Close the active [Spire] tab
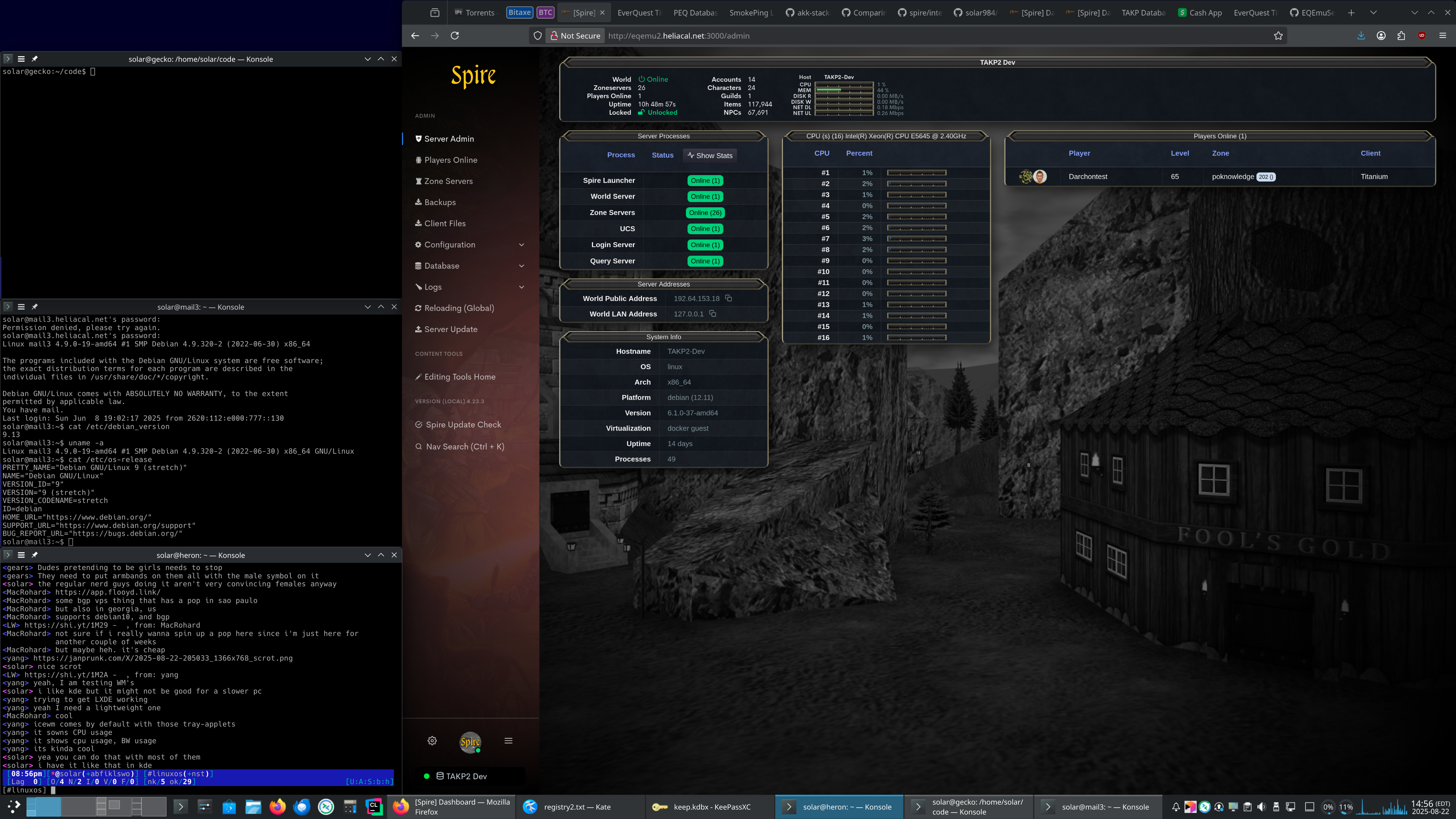 click(x=602, y=13)
